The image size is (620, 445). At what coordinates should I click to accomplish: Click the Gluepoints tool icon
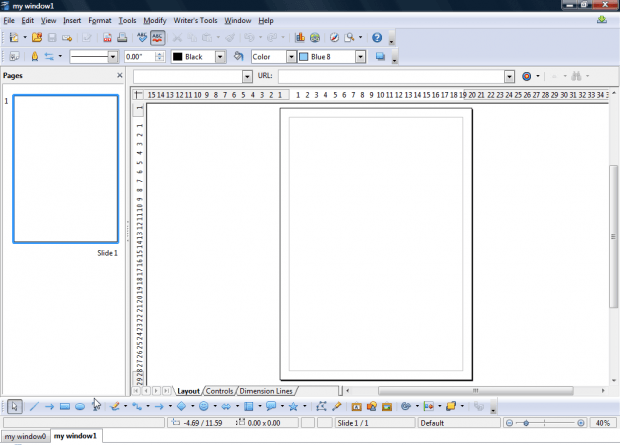[x=336, y=406]
